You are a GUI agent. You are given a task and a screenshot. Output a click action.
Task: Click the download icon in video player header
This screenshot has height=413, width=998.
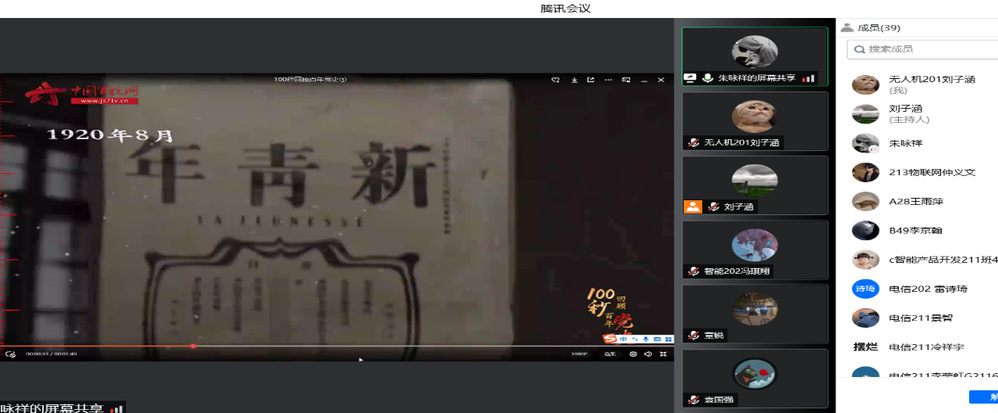(574, 80)
